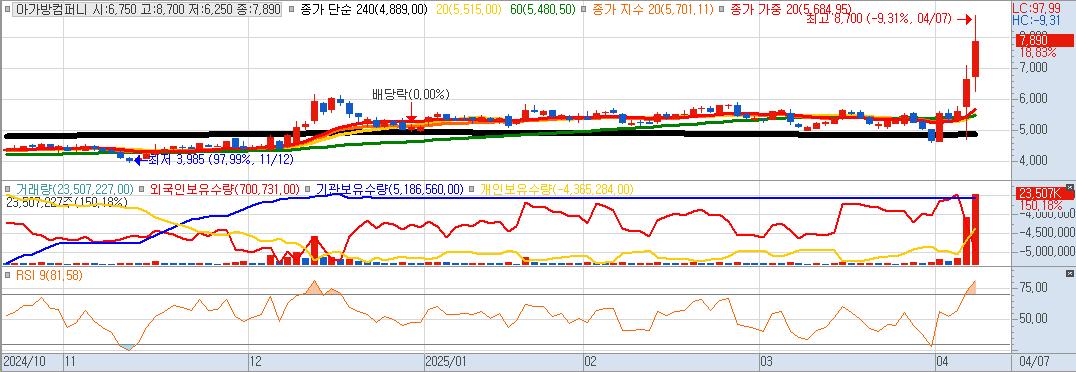Click the 18.83% change label
The width and height of the screenshot is (1076, 372).
pyautogui.click(x=1038, y=52)
